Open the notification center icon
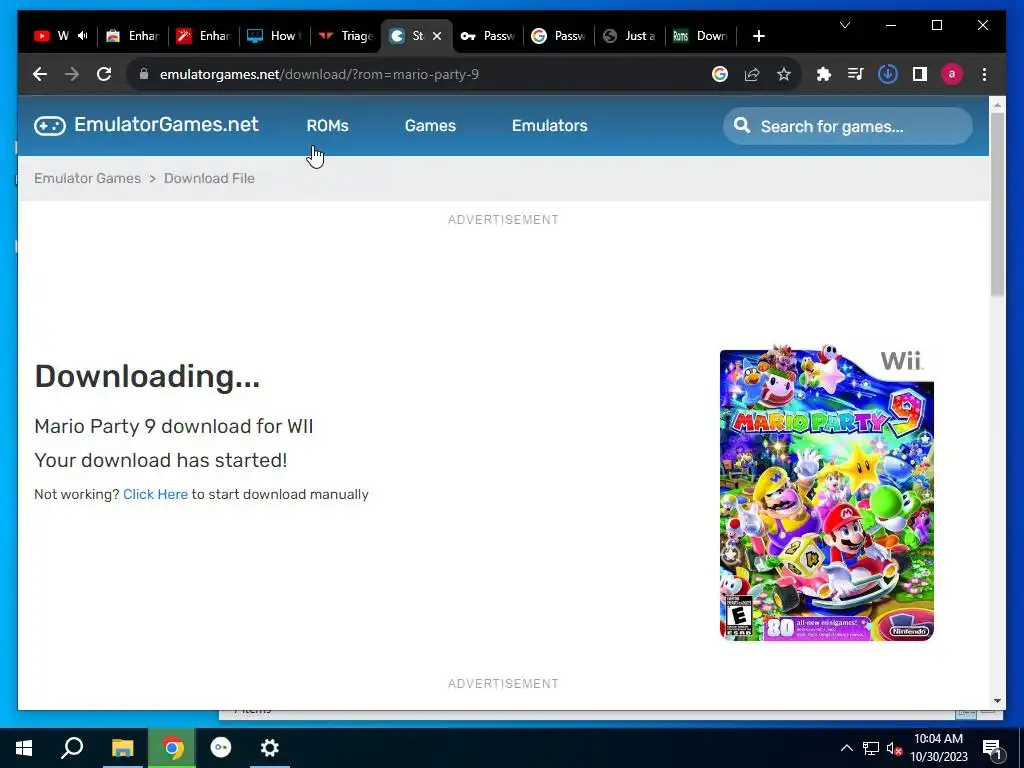1024x768 pixels. coord(992,748)
